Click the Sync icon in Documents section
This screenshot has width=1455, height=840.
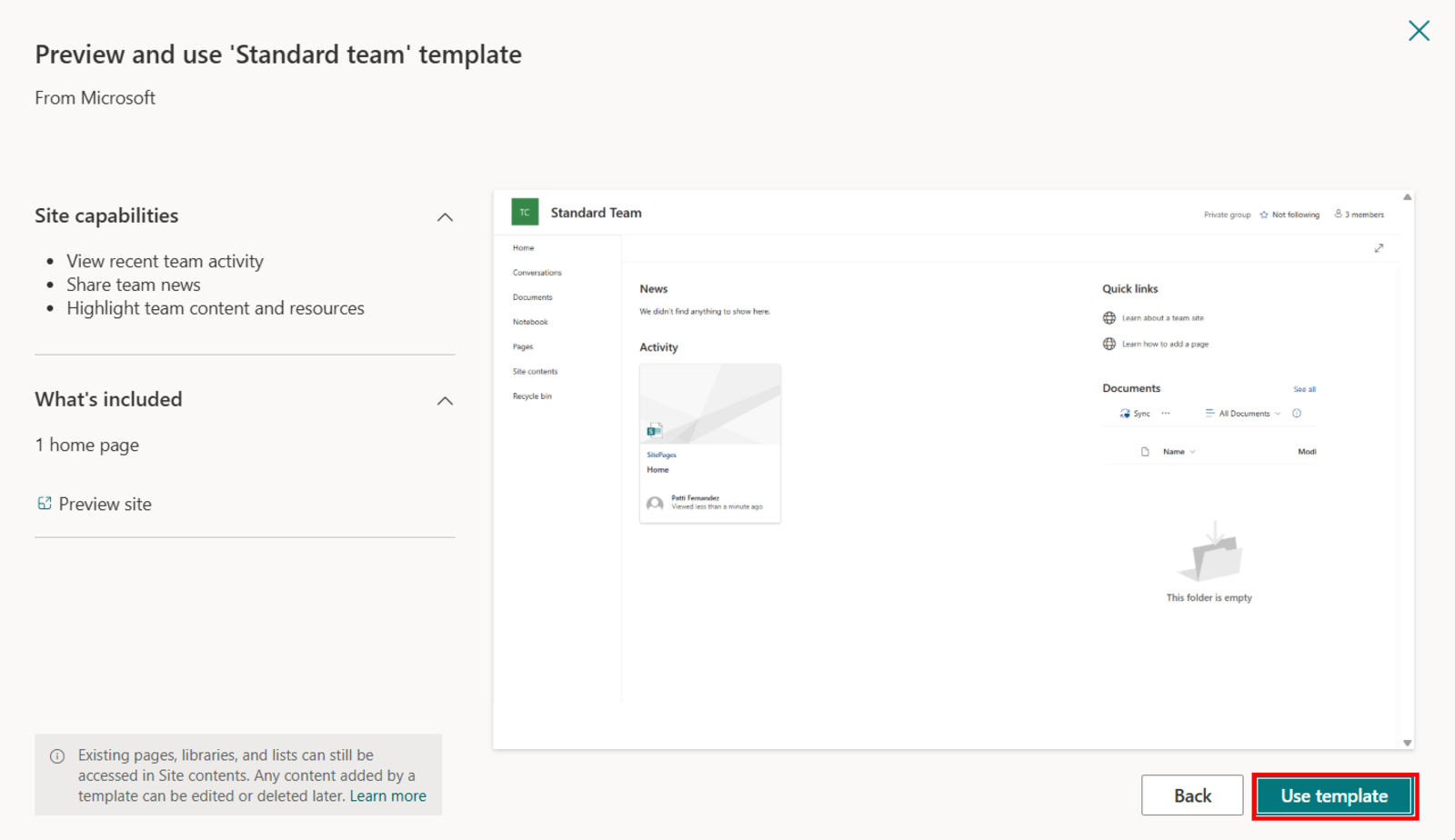click(x=1125, y=413)
